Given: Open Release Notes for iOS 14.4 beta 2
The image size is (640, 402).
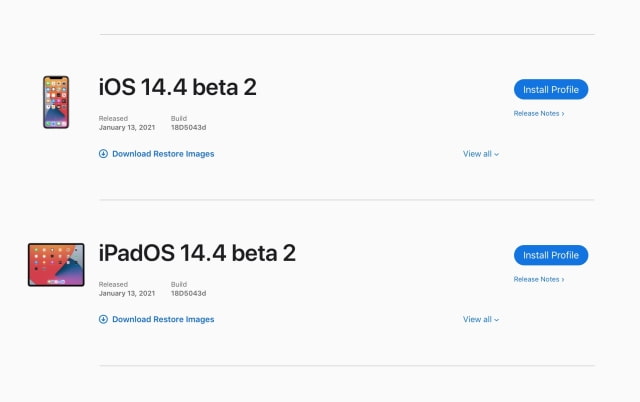Looking at the screenshot, I should tap(538, 113).
